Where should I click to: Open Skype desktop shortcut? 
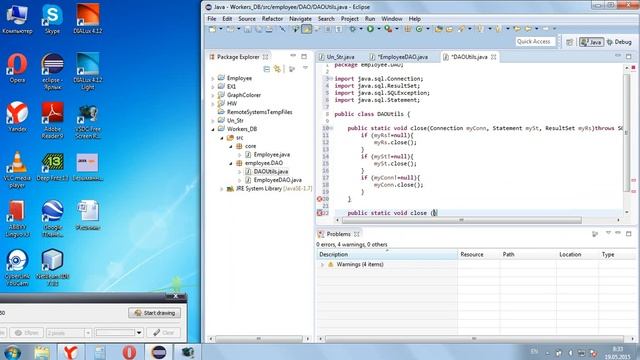tap(52, 19)
